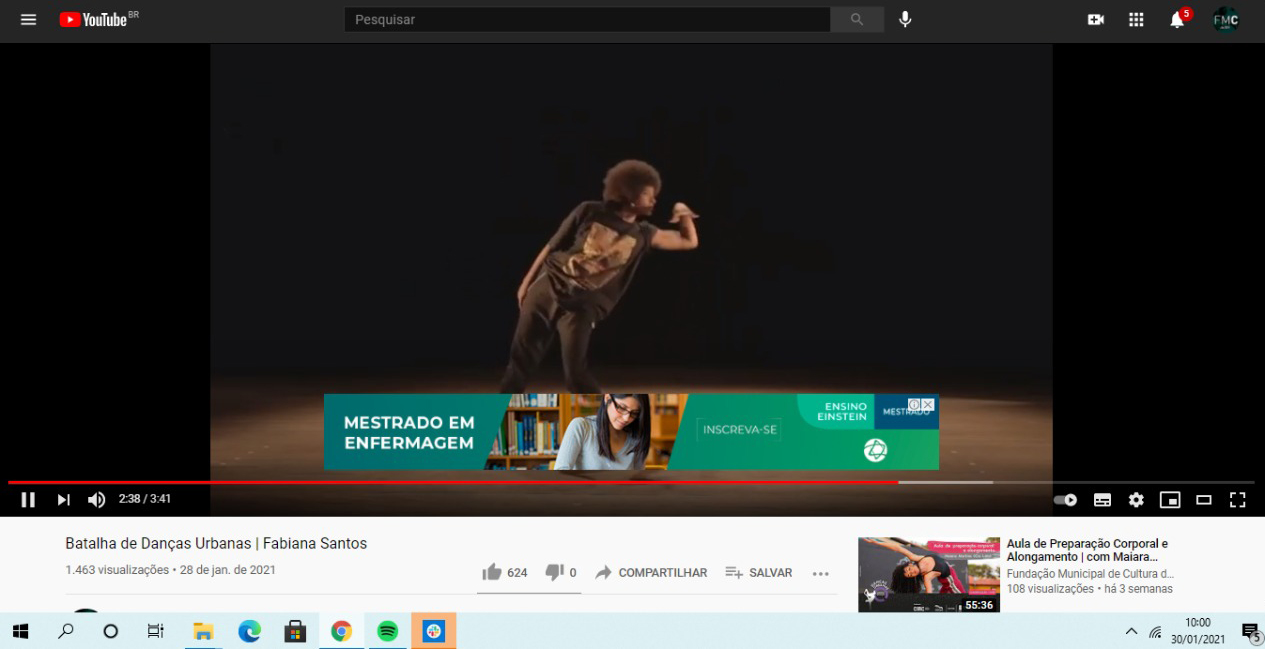Close the Mestrado em Enfermagem ad banner
This screenshot has height=649, width=1265.
(x=928, y=404)
